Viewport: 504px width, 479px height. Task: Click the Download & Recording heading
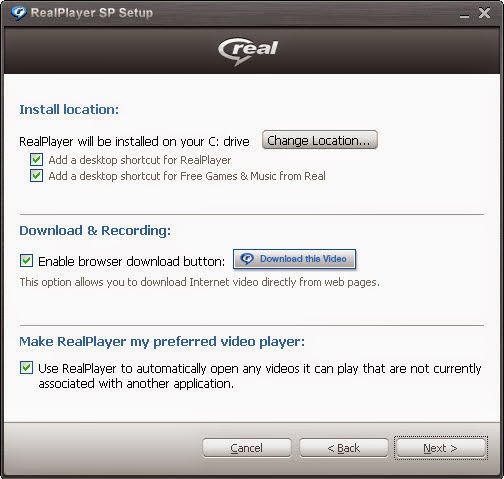pyautogui.click(x=95, y=231)
